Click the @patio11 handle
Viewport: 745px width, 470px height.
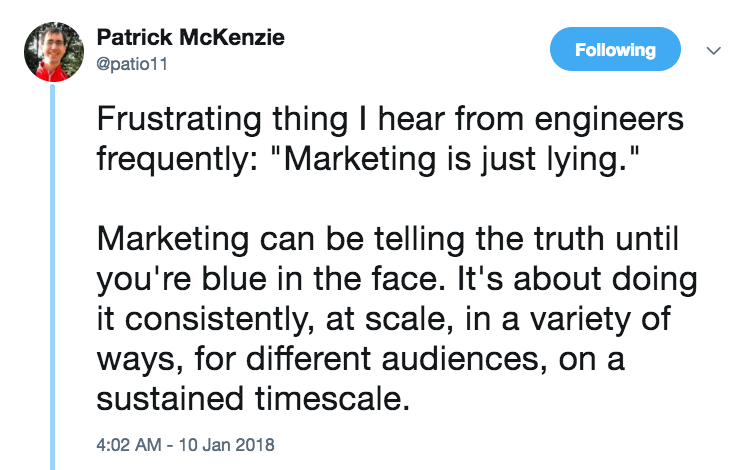(129, 62)
